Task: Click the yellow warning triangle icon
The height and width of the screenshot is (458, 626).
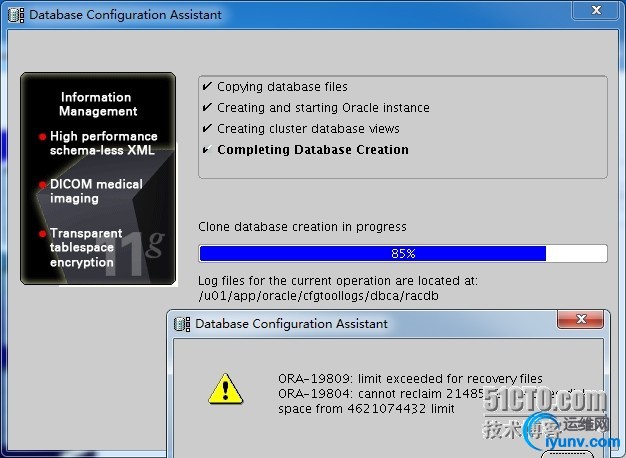Action: 226,389
